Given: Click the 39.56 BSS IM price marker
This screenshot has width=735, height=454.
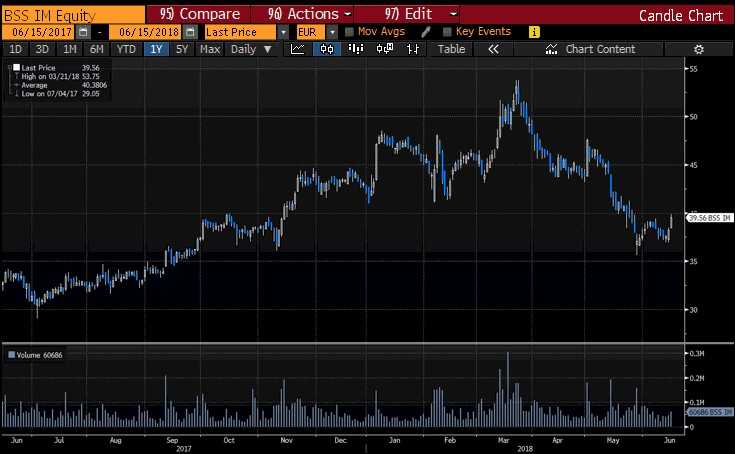Looking at the screenshot, I should pos(709,218).
